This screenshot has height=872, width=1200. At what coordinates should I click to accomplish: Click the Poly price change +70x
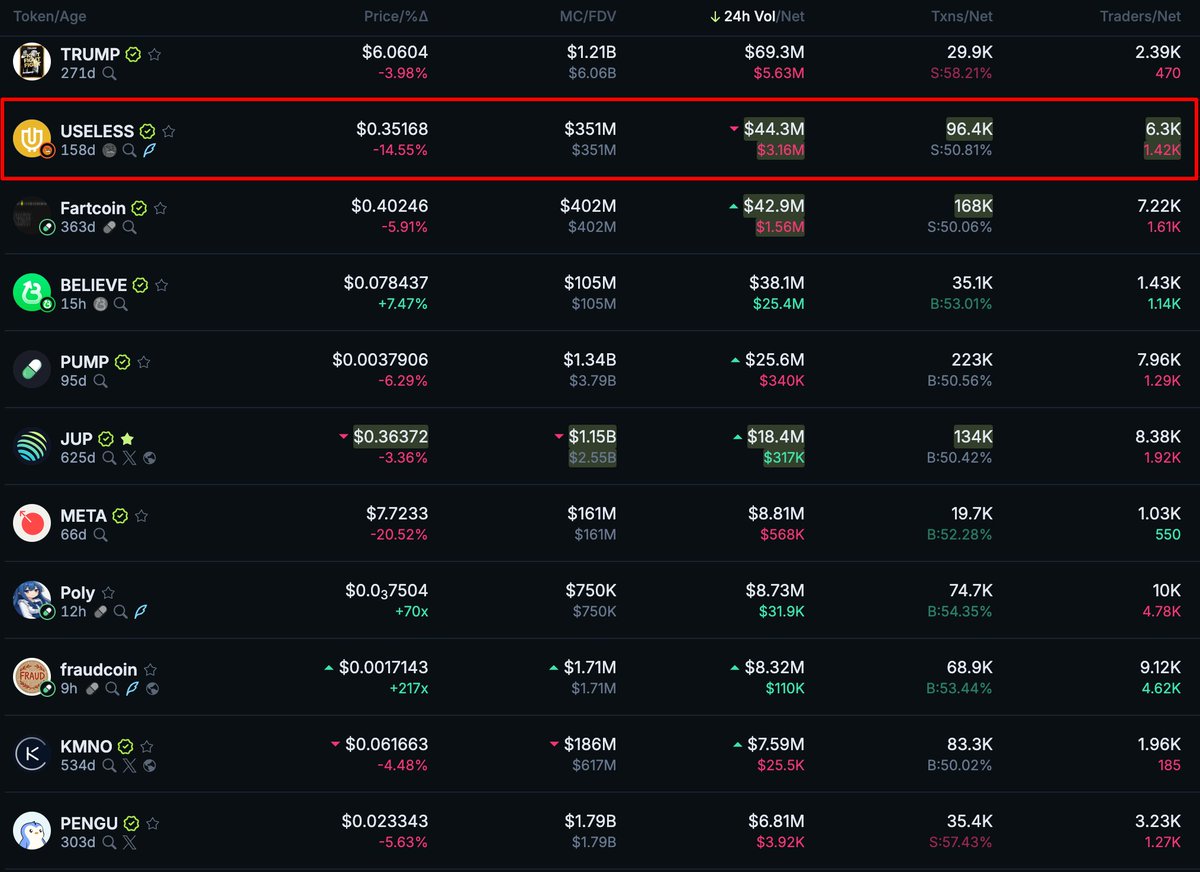409,612
